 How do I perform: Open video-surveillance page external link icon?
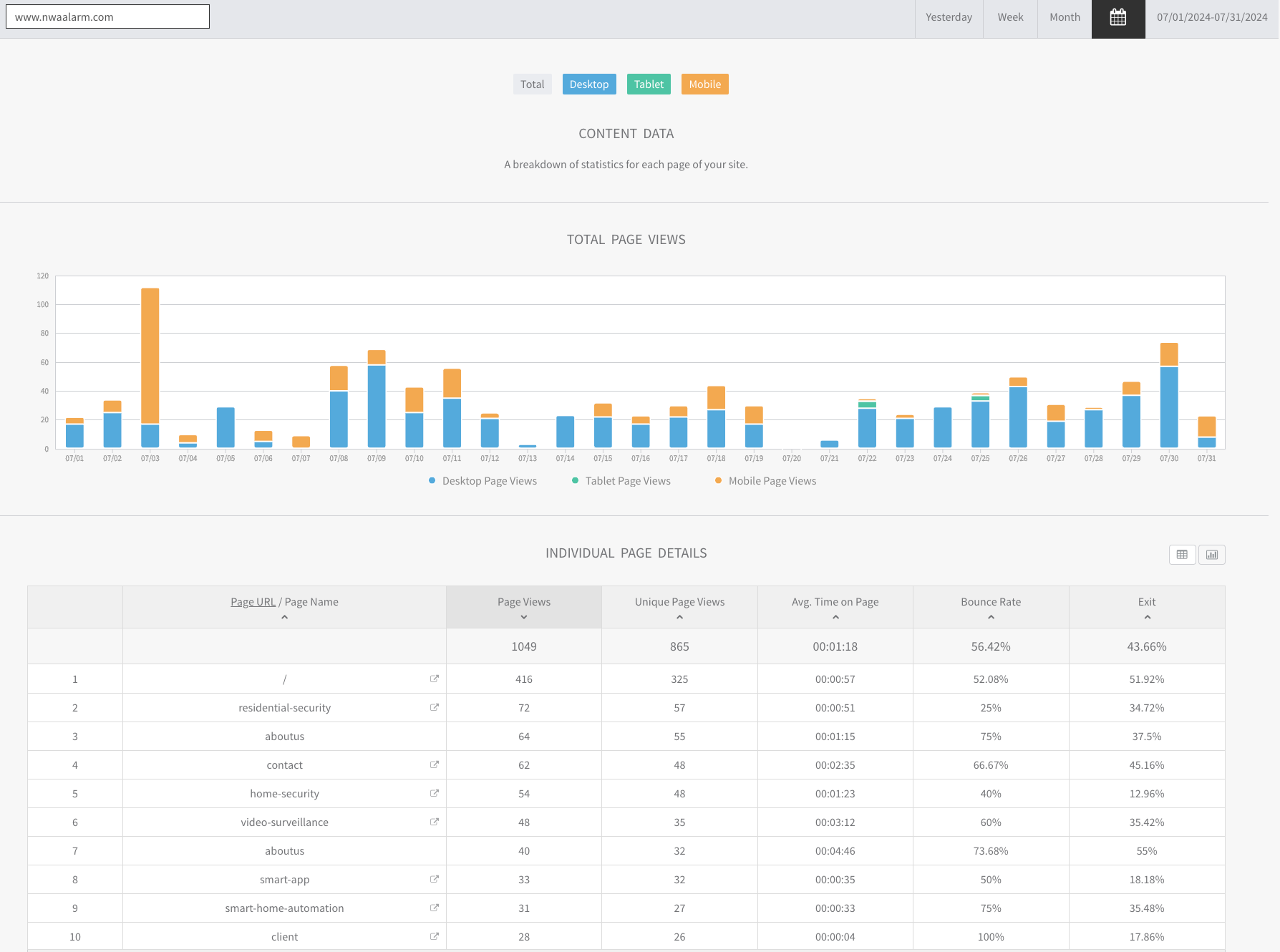pos(434,822)
